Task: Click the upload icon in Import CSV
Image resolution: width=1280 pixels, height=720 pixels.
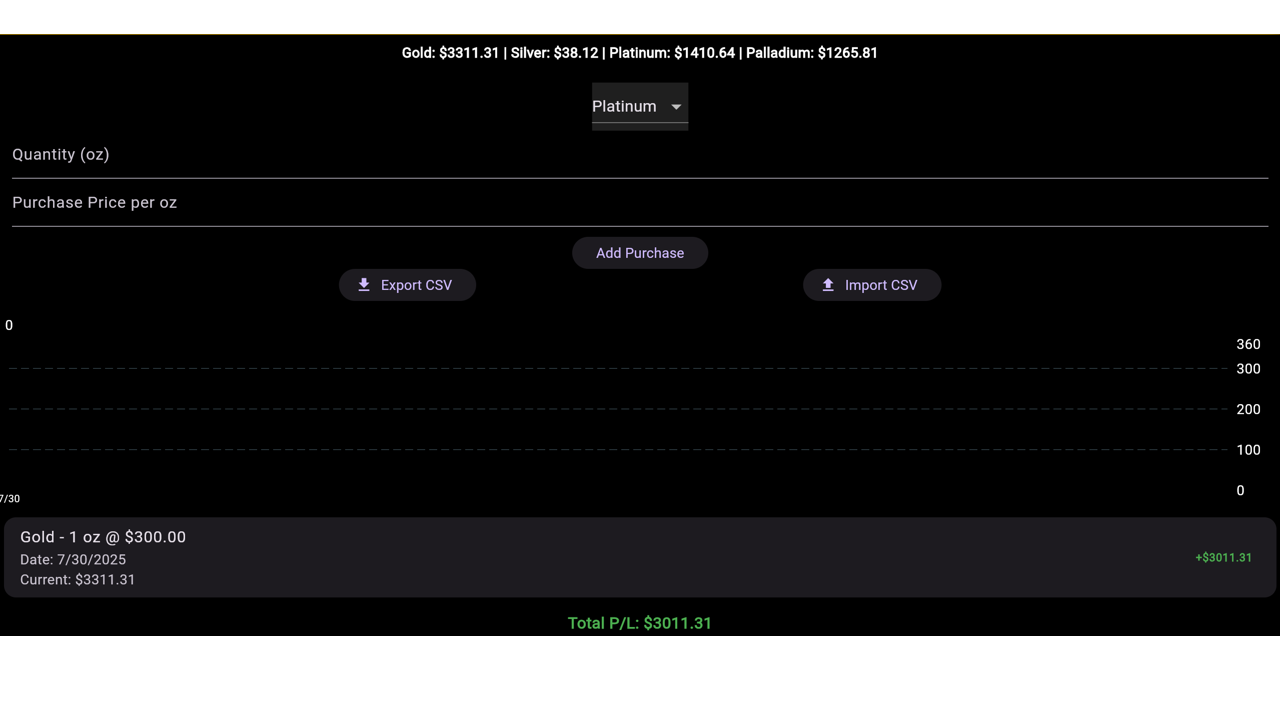Action: tap(828, 285)
